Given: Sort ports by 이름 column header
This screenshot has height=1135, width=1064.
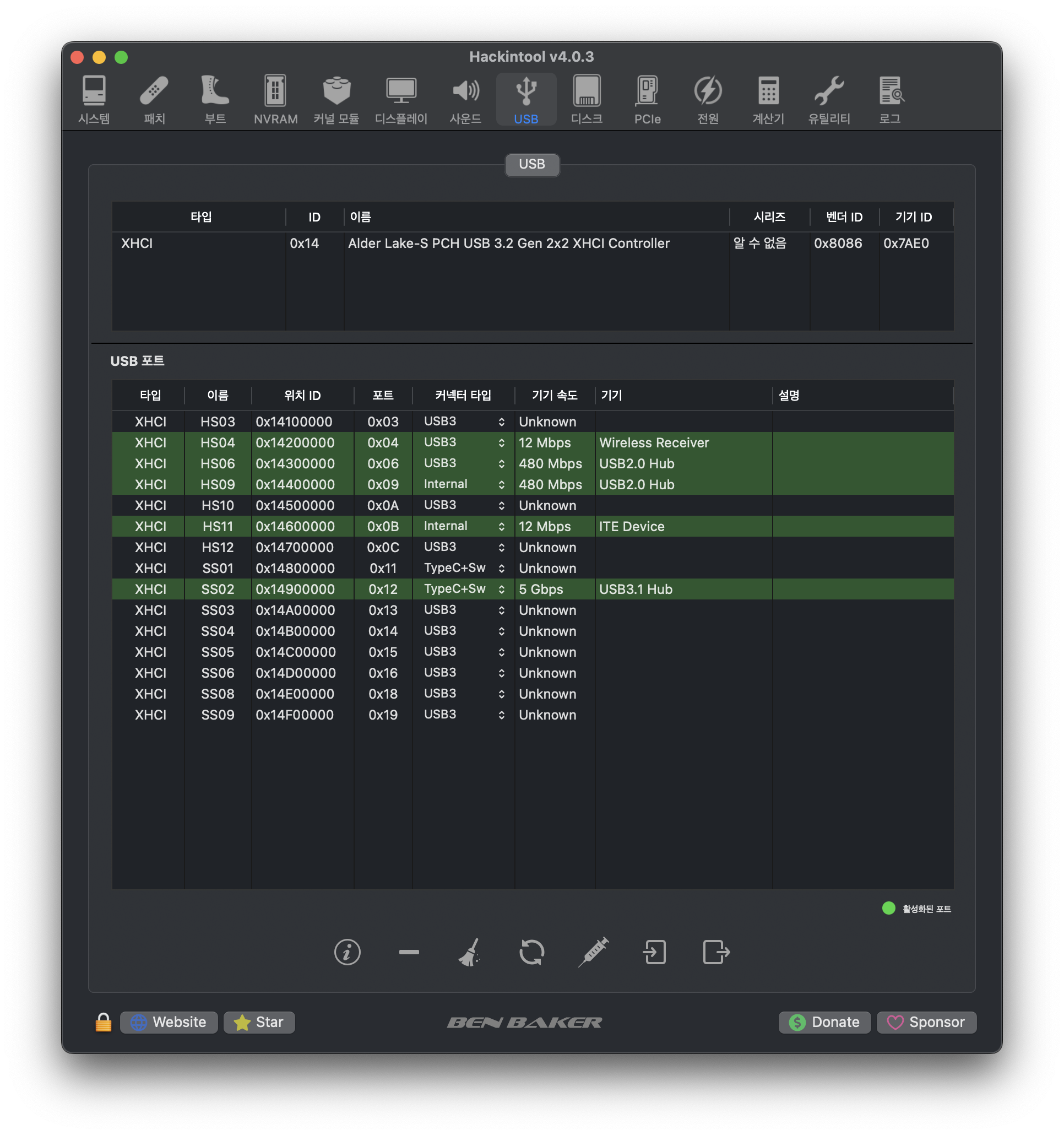Looking at the screenshot, I should coord(218,395).
